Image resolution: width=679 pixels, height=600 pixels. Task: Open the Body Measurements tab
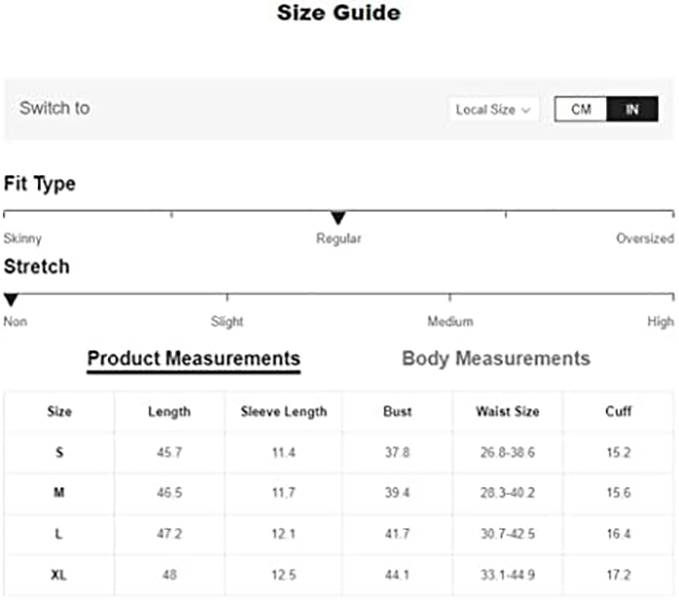click(496, 358)
